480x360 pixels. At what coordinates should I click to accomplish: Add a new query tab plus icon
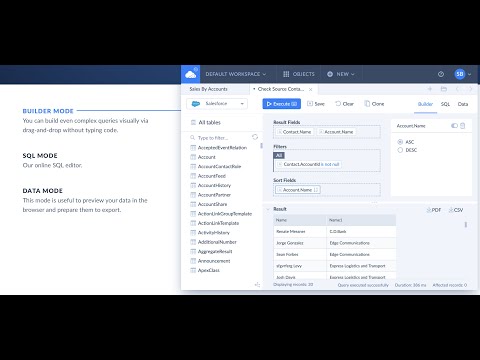430,89
